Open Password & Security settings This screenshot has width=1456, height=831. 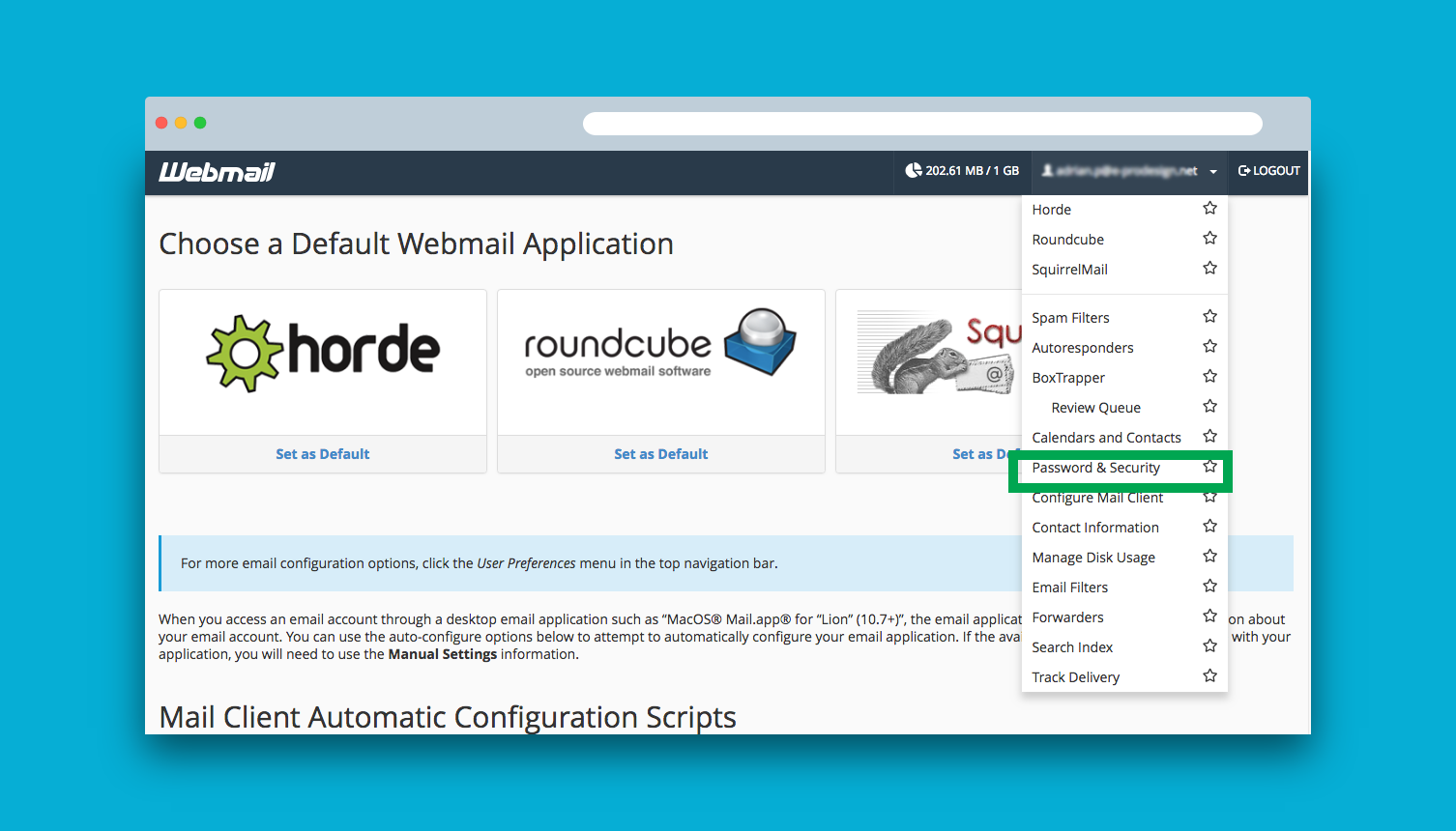point(1095,468)
